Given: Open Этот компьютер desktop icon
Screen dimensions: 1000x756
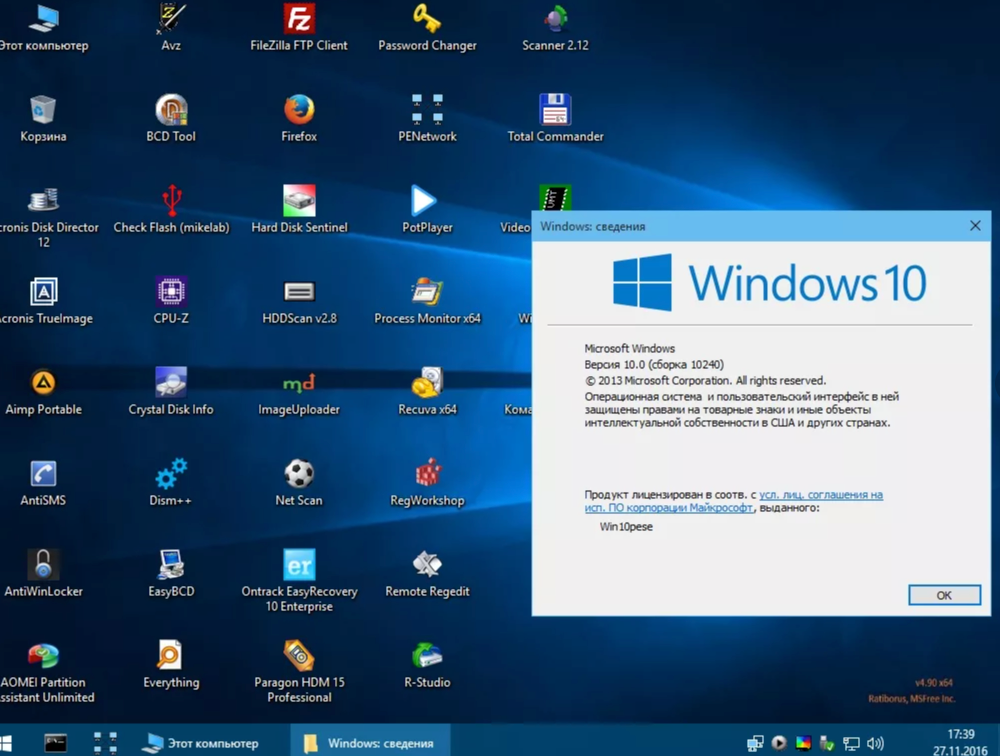Looking at the screenshot, I should 43,27.
